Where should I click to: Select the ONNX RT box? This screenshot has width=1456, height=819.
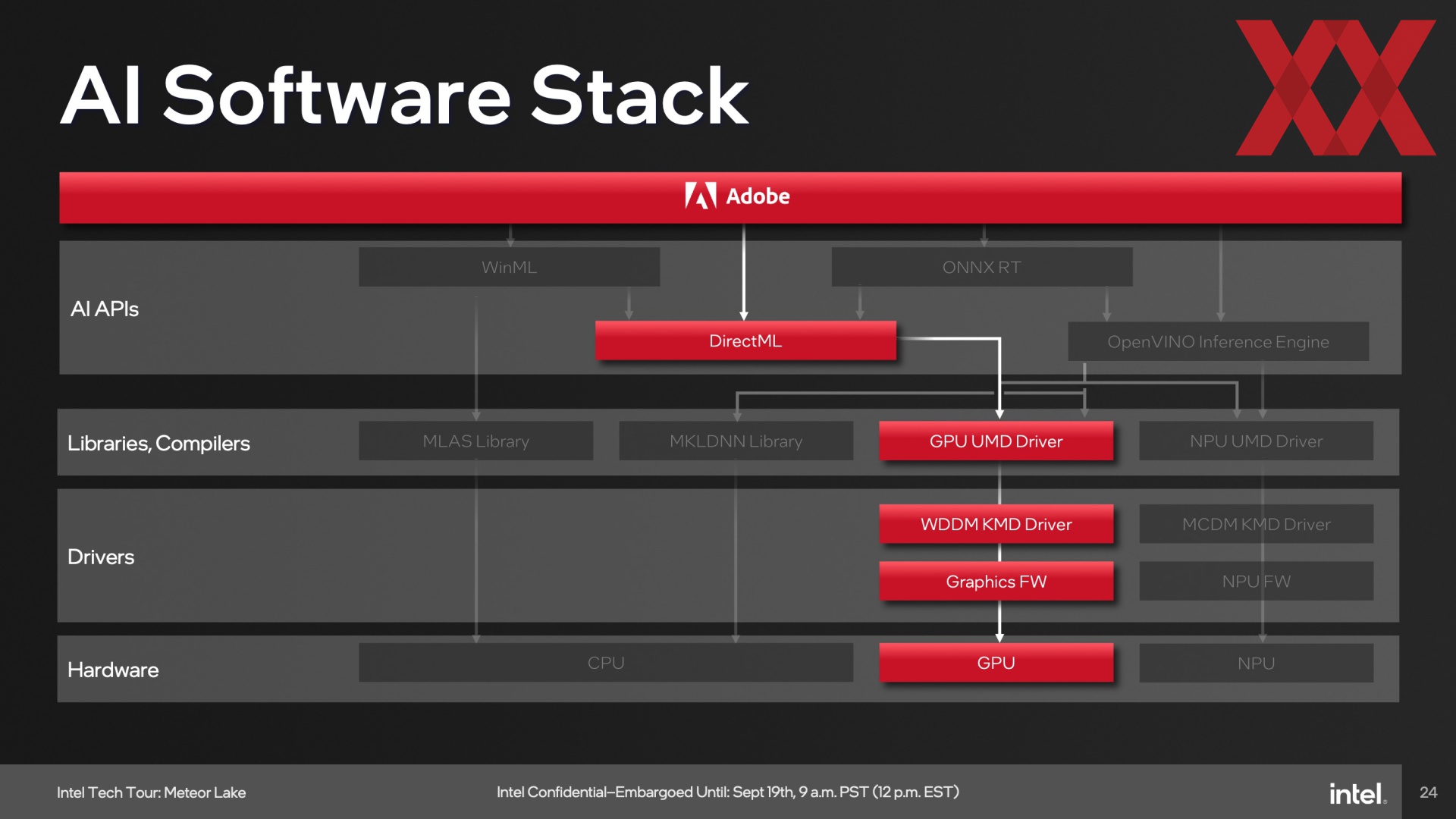click(981, 267)
